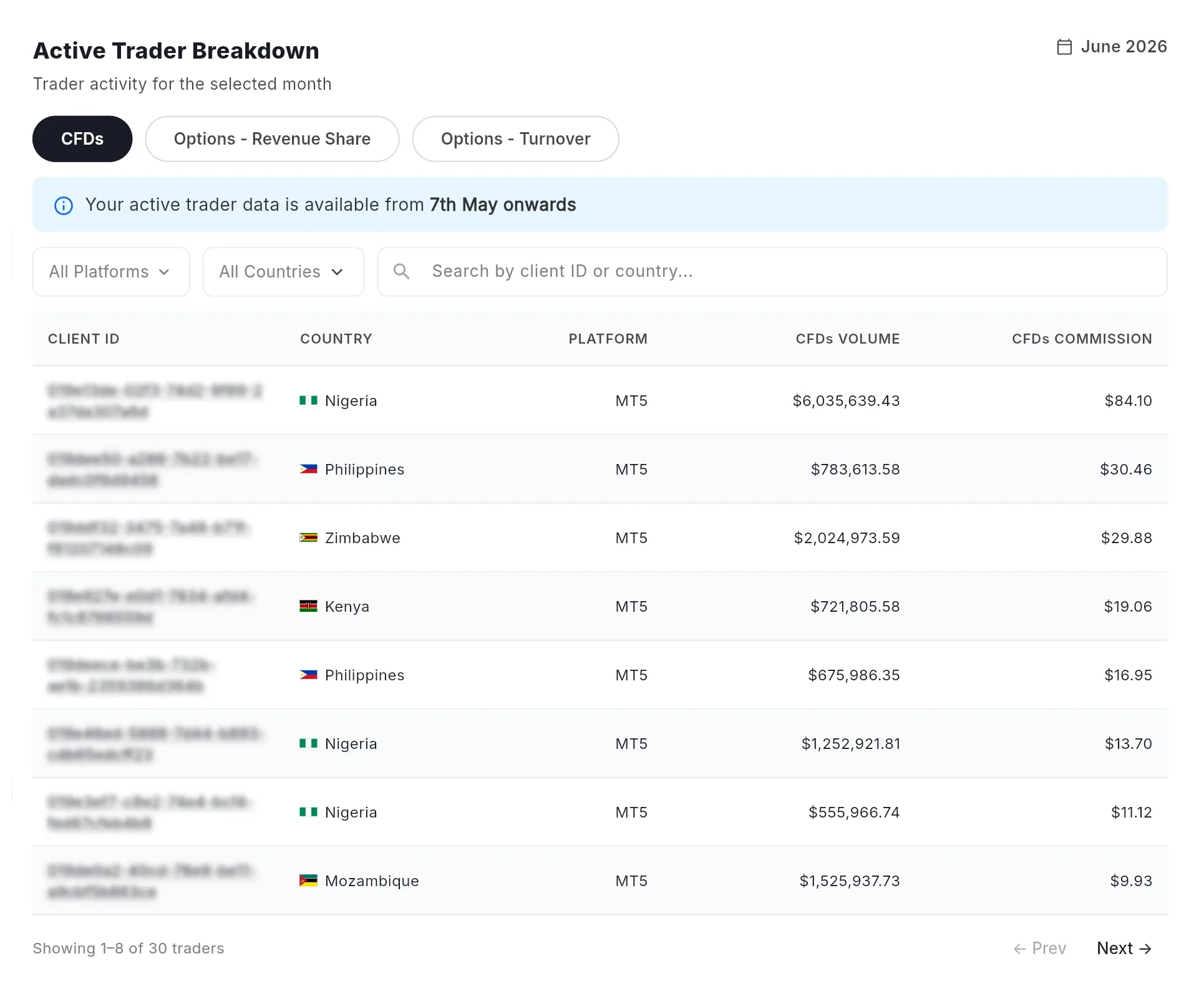1204x1004 pixels.
Task: Select the volume value $6,035,639.43
Action: (846, 401)
